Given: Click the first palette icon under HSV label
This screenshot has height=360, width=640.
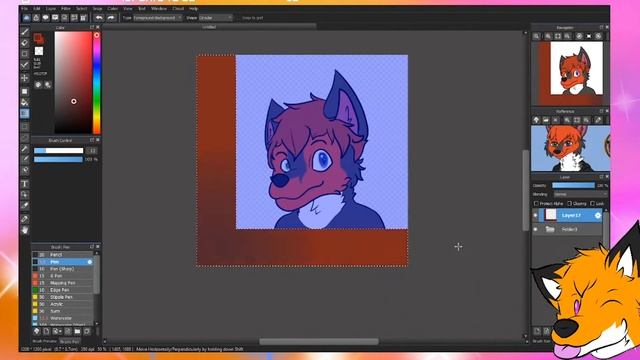Looking at the screenshot, I should (38, 85).
